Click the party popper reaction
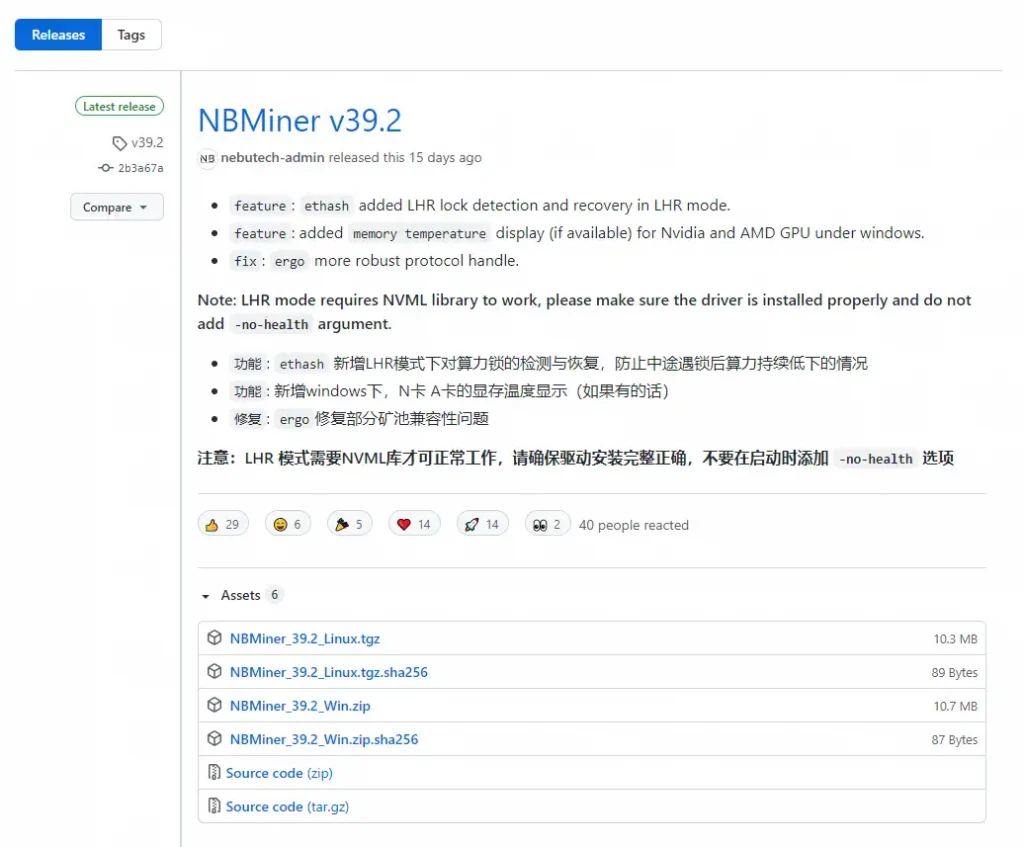This screenshot has width=1024, height=847. pyautogui.click(x=350, y=524)
